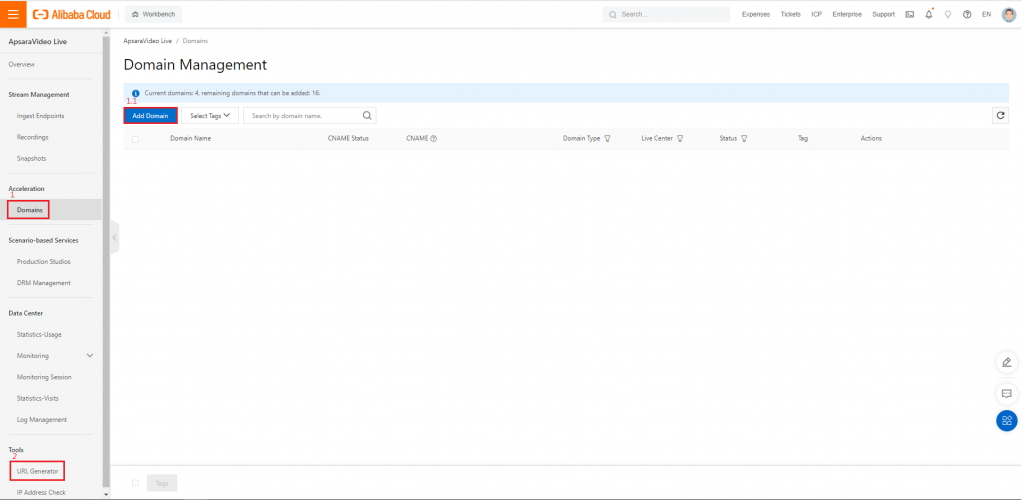Viewport: 1024px width, 500px height.
Task: Open Expenses menu
Action: 756,14
